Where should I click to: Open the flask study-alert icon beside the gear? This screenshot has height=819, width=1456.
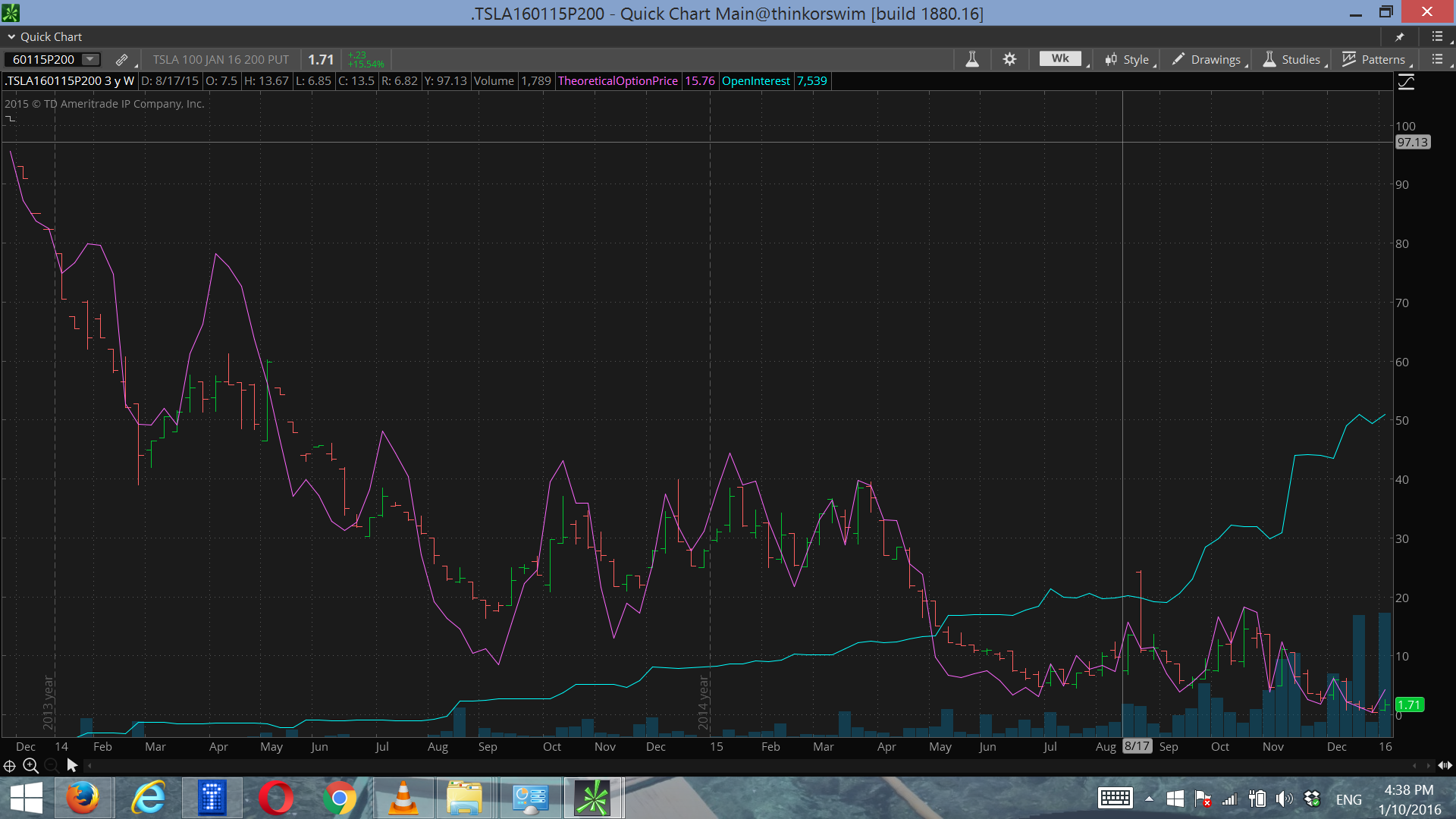point(971,59)
